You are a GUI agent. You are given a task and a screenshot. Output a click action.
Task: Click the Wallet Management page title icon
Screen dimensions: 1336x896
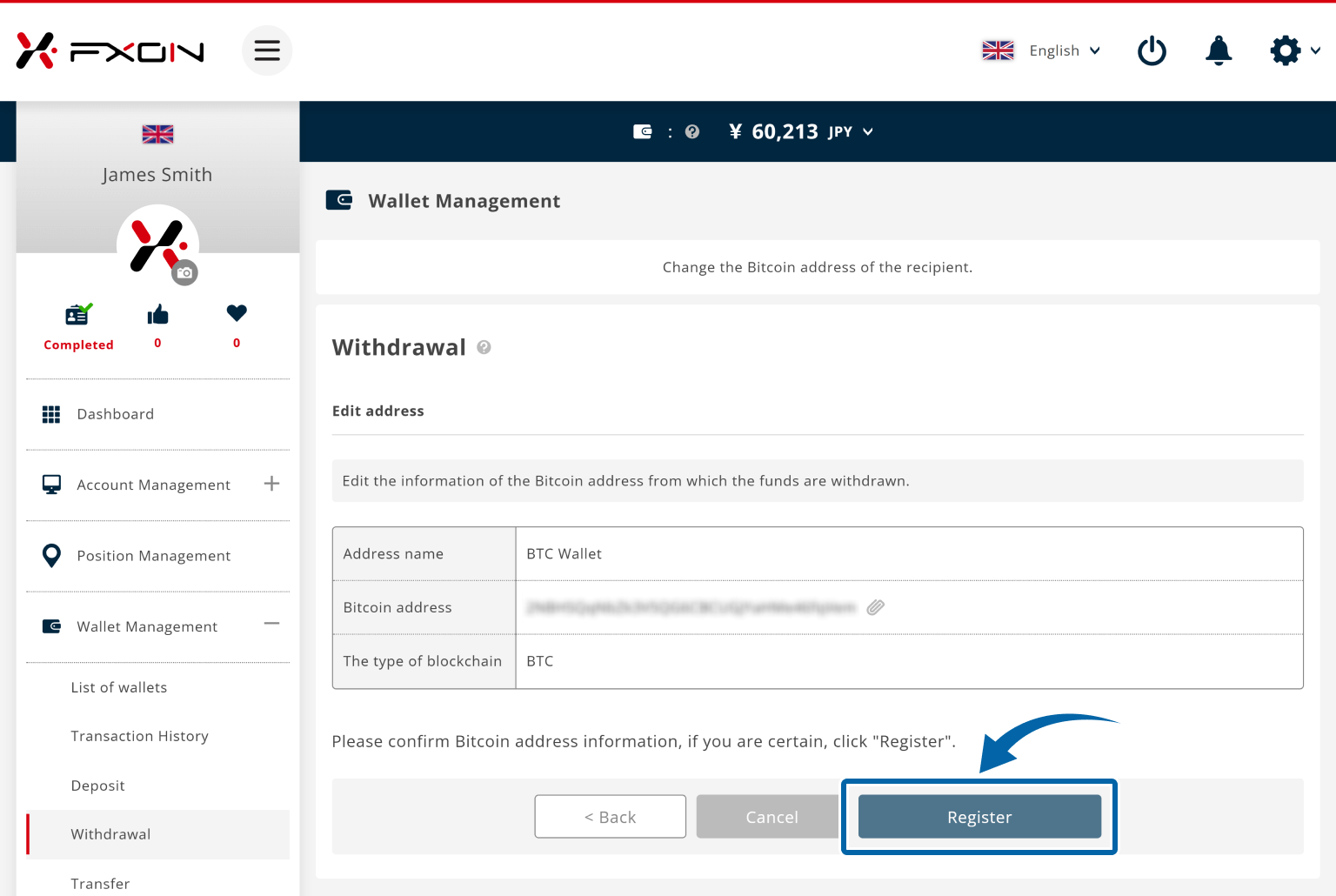point(339,200)
